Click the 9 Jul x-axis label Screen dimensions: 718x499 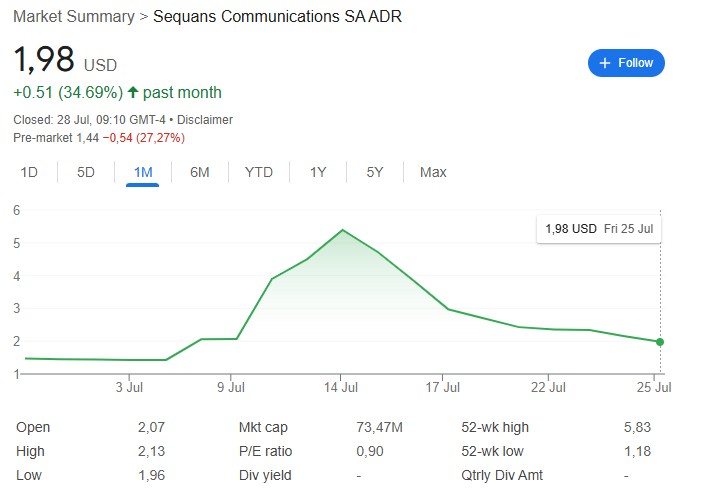(x=231, y=387)
